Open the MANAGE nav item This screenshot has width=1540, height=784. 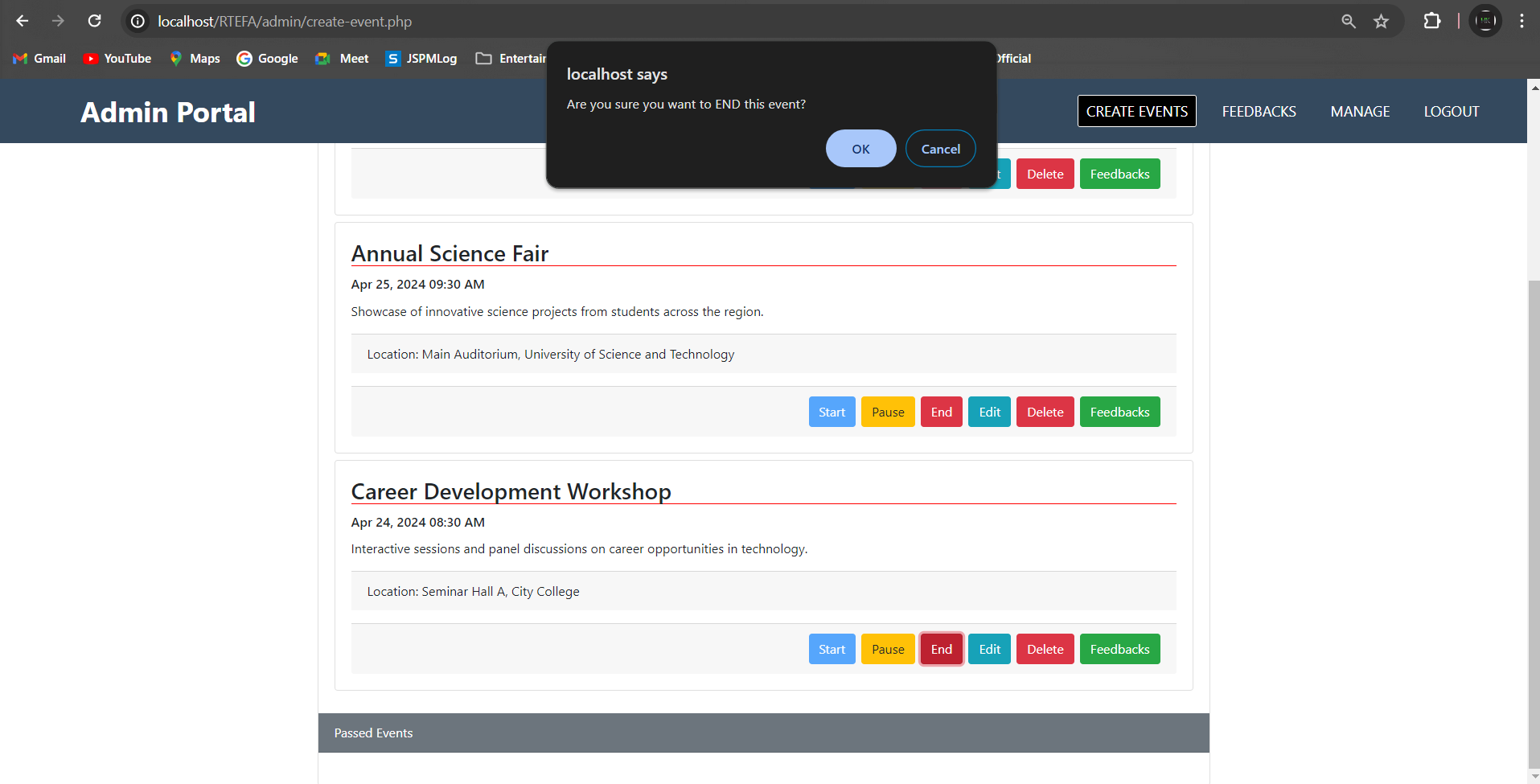pos(1360,111)
